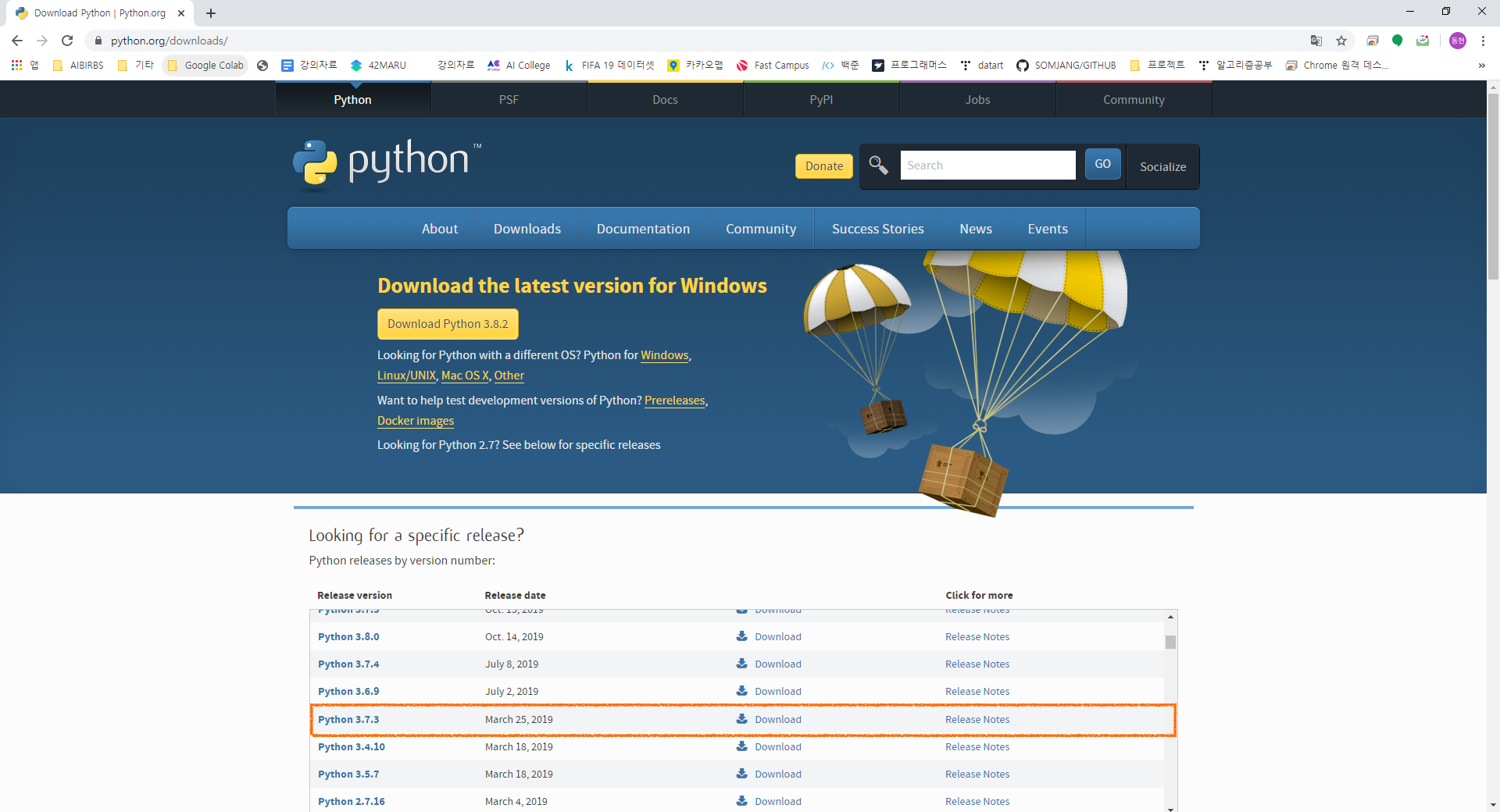The height and width of the screenshot is (812, 1500).
Task: Switch to the Jobs top tab
Action: point(977,99)
